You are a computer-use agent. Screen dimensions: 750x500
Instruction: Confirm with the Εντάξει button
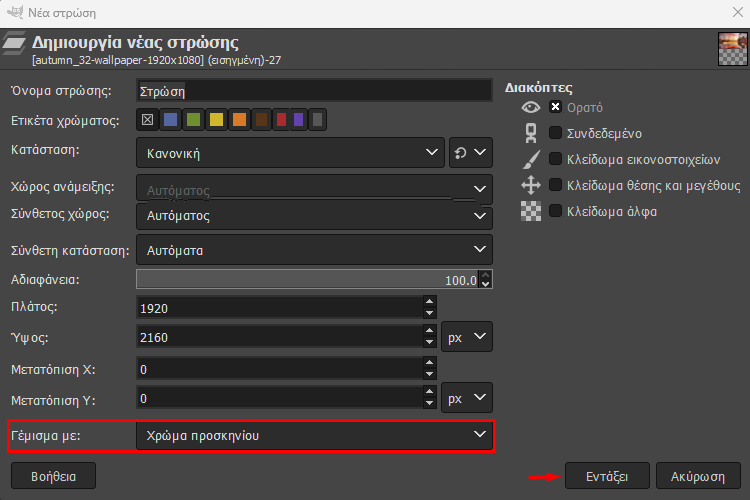[607, 476]
